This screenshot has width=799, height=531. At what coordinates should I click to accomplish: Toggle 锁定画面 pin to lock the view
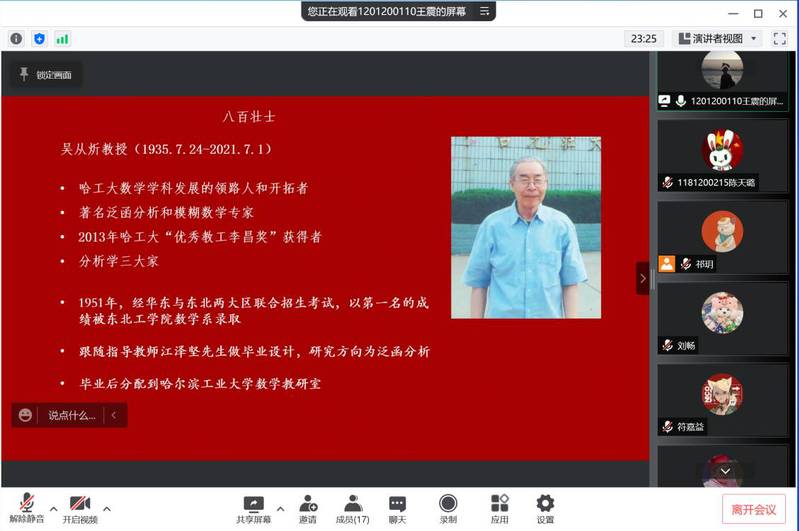[x=43, y=75]
